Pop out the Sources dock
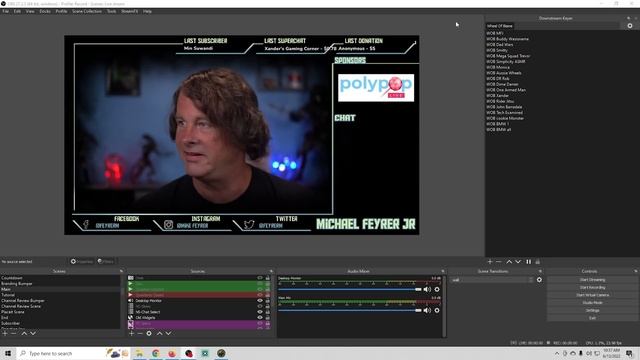 tap(271, 271)
